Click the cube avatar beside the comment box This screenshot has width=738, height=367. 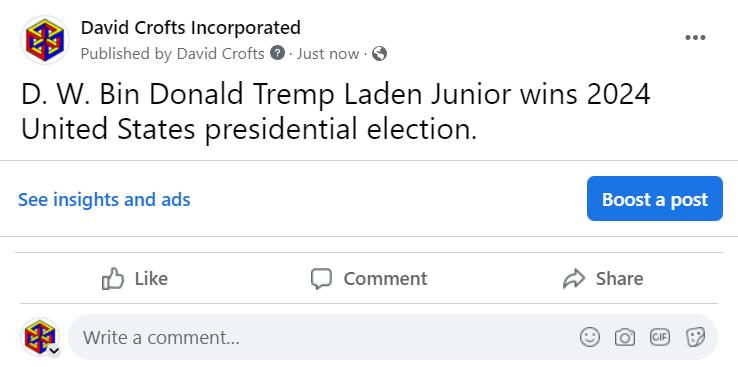40,337
